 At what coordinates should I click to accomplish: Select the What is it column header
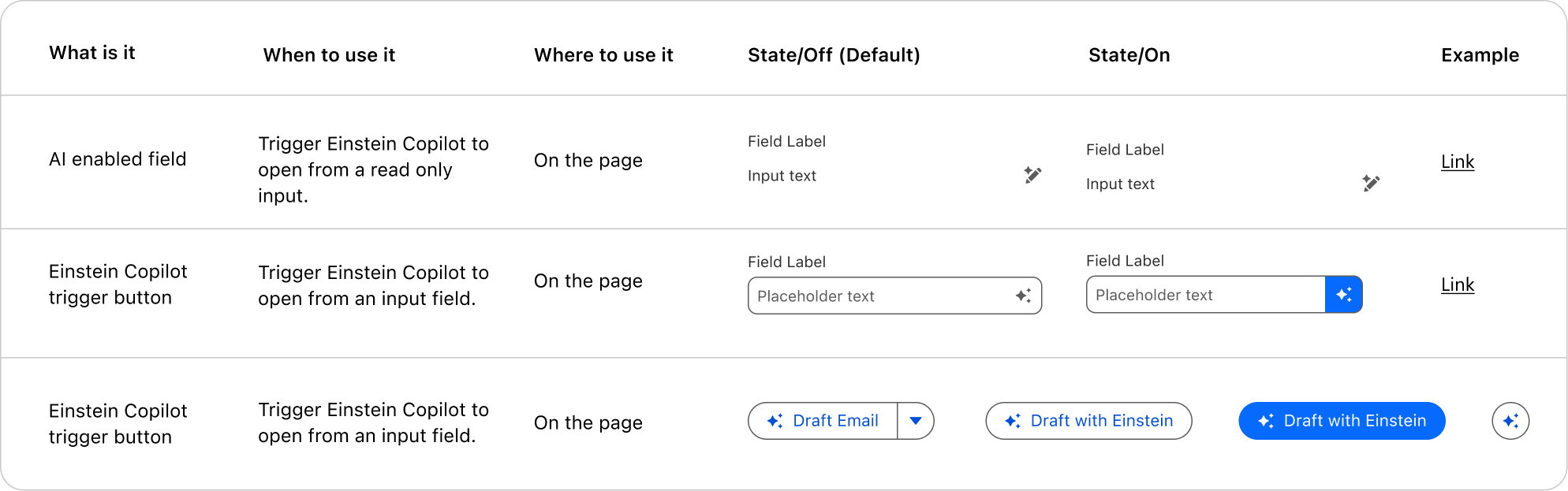92,53
